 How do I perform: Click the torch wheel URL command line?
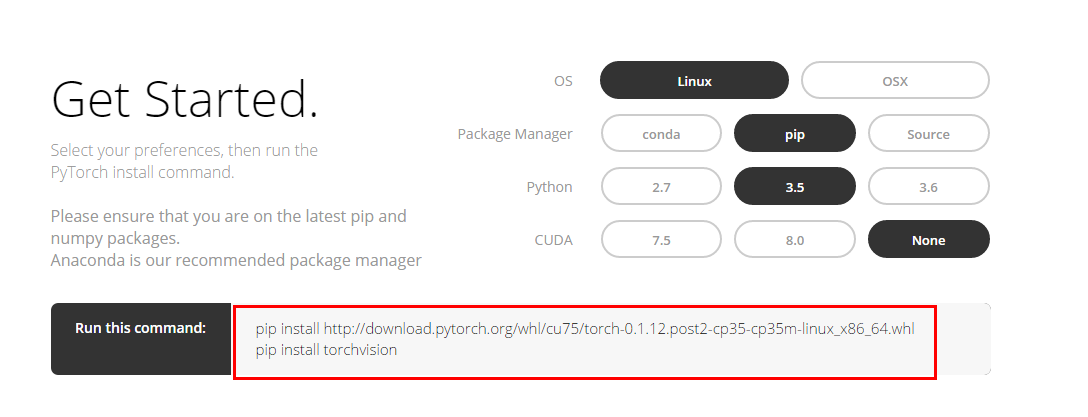tap(585, 328)
